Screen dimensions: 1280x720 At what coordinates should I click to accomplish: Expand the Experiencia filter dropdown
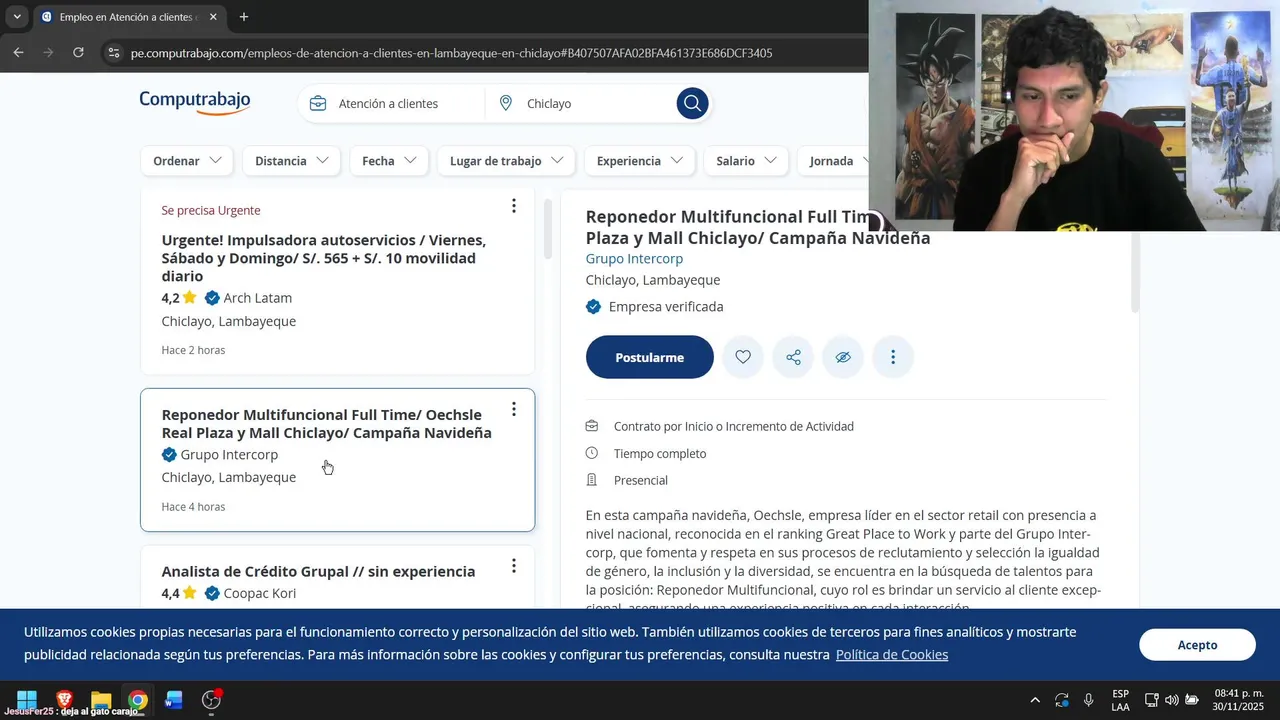[640, 161]
